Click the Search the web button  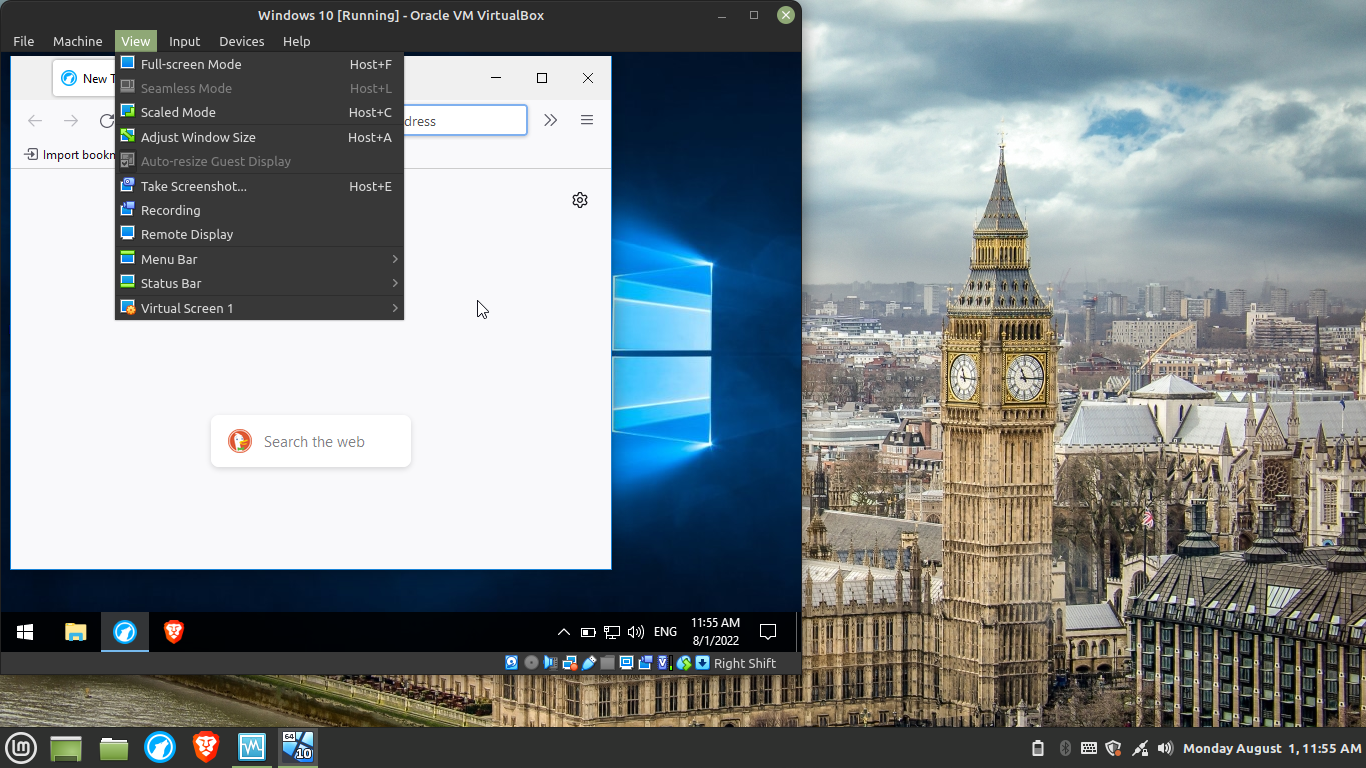click(x=310, y=441)
